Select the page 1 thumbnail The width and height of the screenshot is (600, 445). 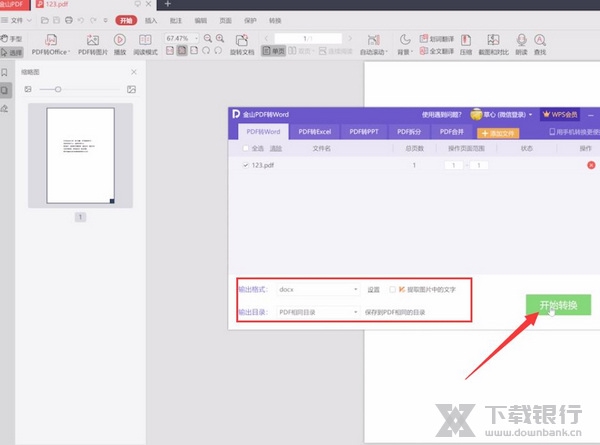[80, 155]
